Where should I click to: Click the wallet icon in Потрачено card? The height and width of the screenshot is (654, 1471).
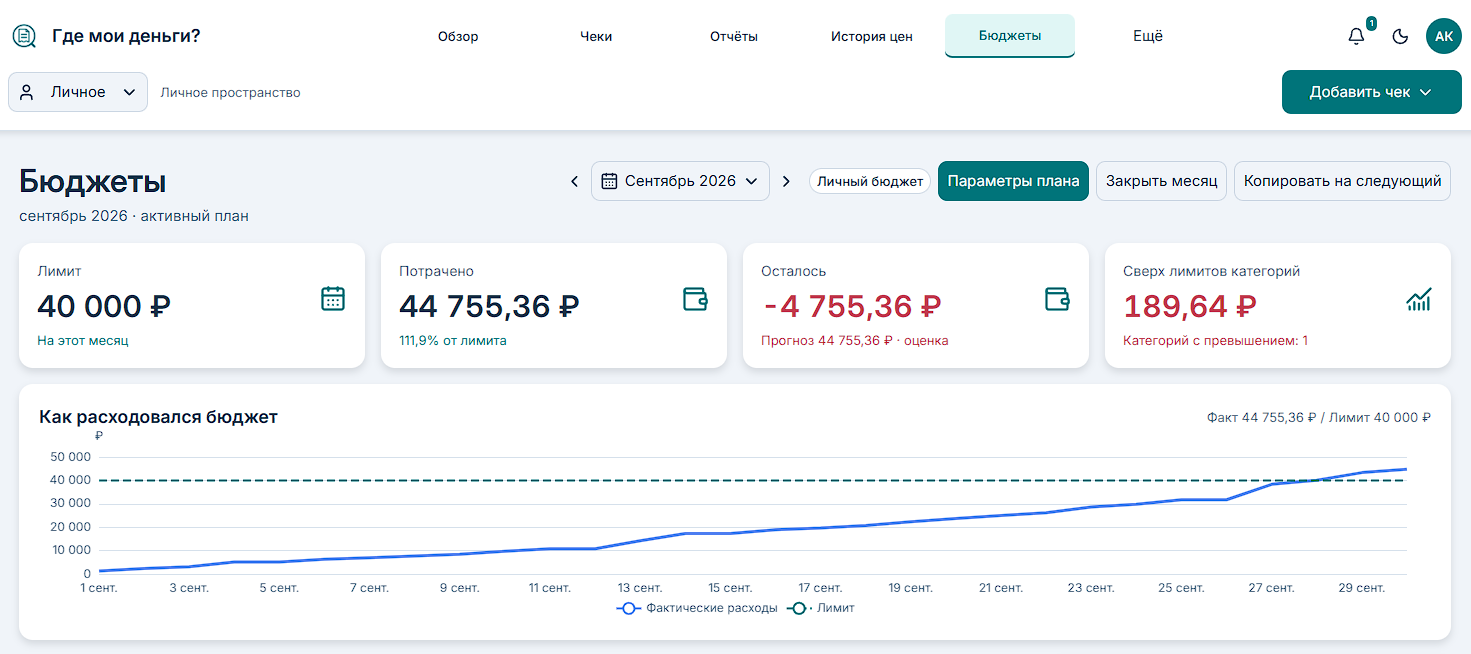[x=695, y=298]
